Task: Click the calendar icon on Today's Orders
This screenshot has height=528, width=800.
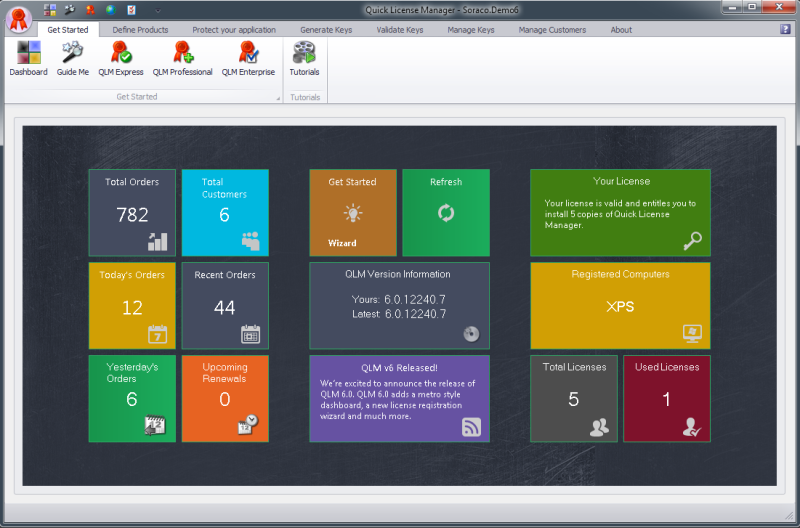Action: 158,334
